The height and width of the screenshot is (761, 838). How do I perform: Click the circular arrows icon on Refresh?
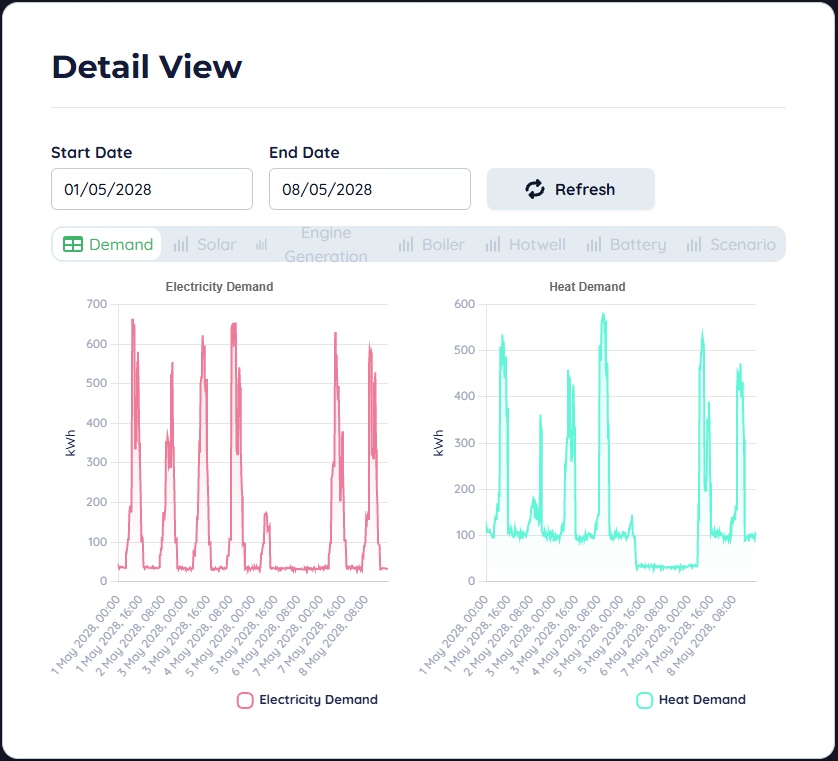[535, 189]
